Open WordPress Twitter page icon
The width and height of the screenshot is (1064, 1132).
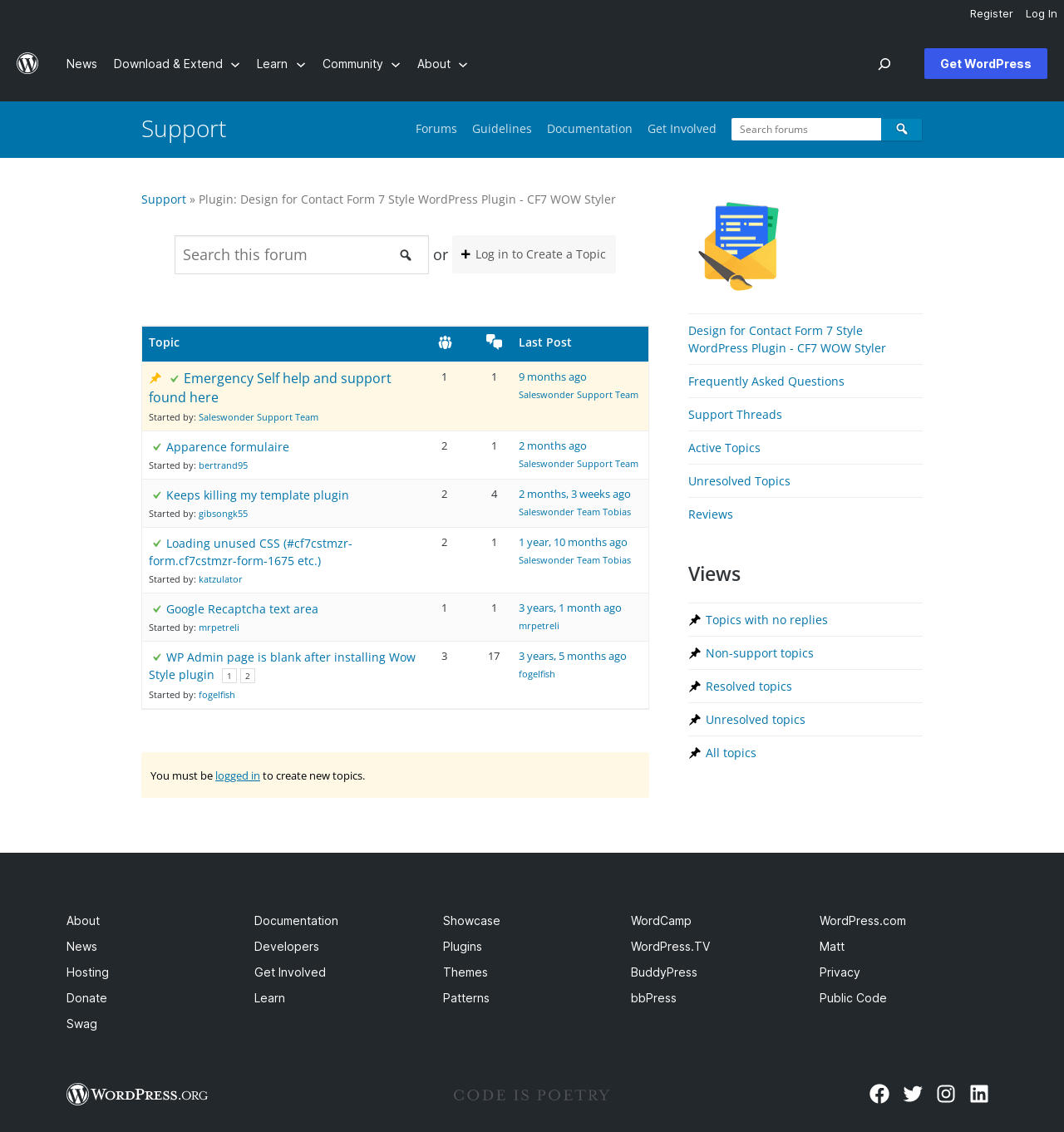(913, 1094)
